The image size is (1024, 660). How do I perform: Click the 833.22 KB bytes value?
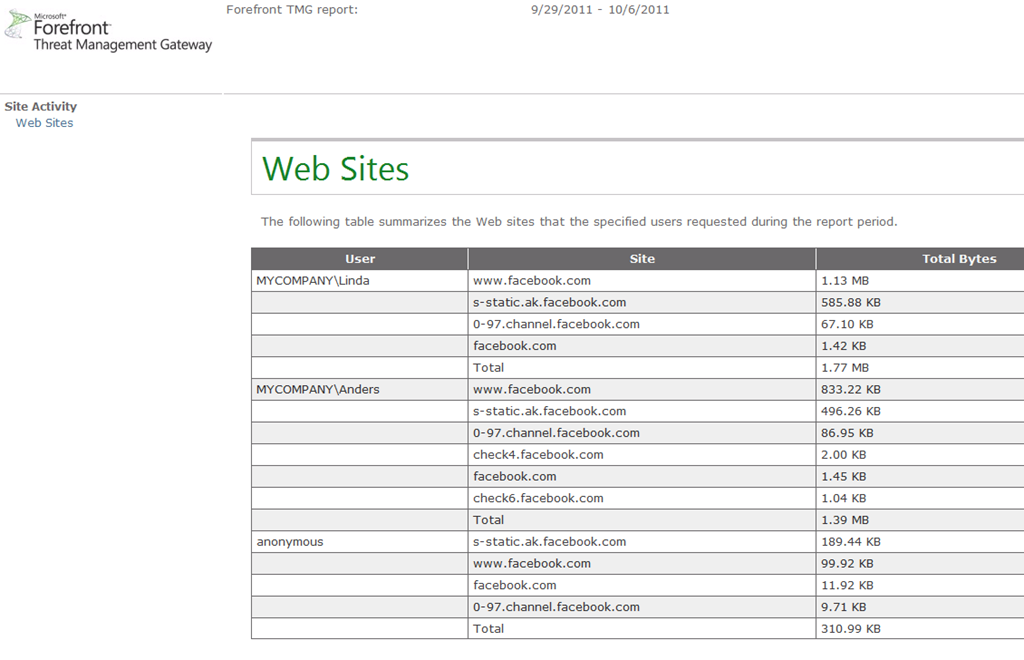[850, 389]
